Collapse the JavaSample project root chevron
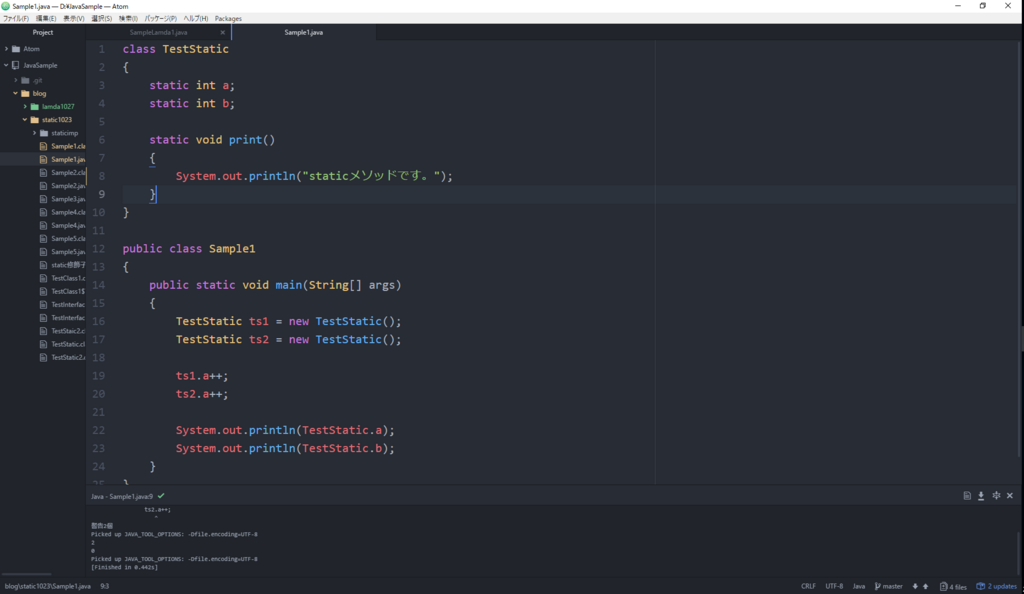 click(x=7, y=65)
